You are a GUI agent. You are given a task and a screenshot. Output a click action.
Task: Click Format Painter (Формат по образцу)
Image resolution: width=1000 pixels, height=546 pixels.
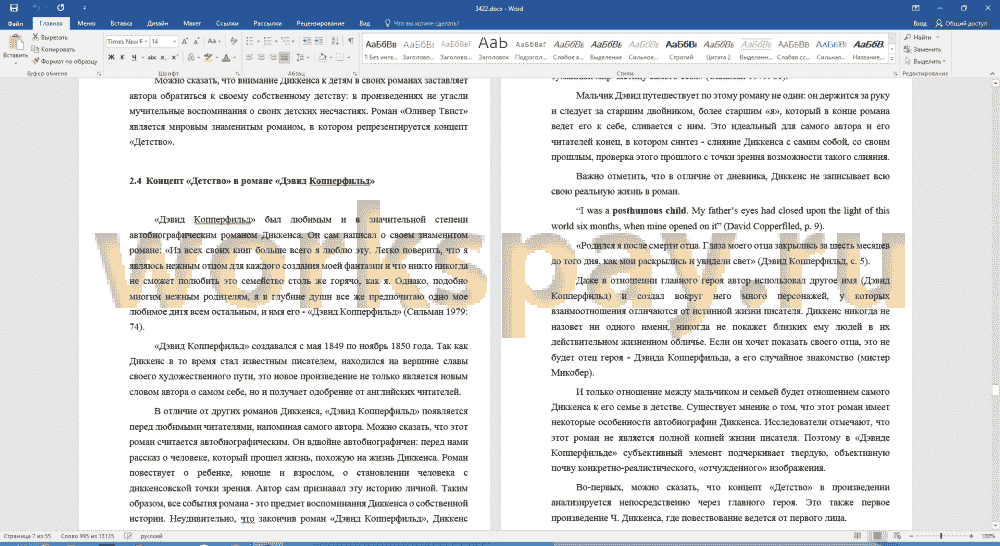point(64,61)
